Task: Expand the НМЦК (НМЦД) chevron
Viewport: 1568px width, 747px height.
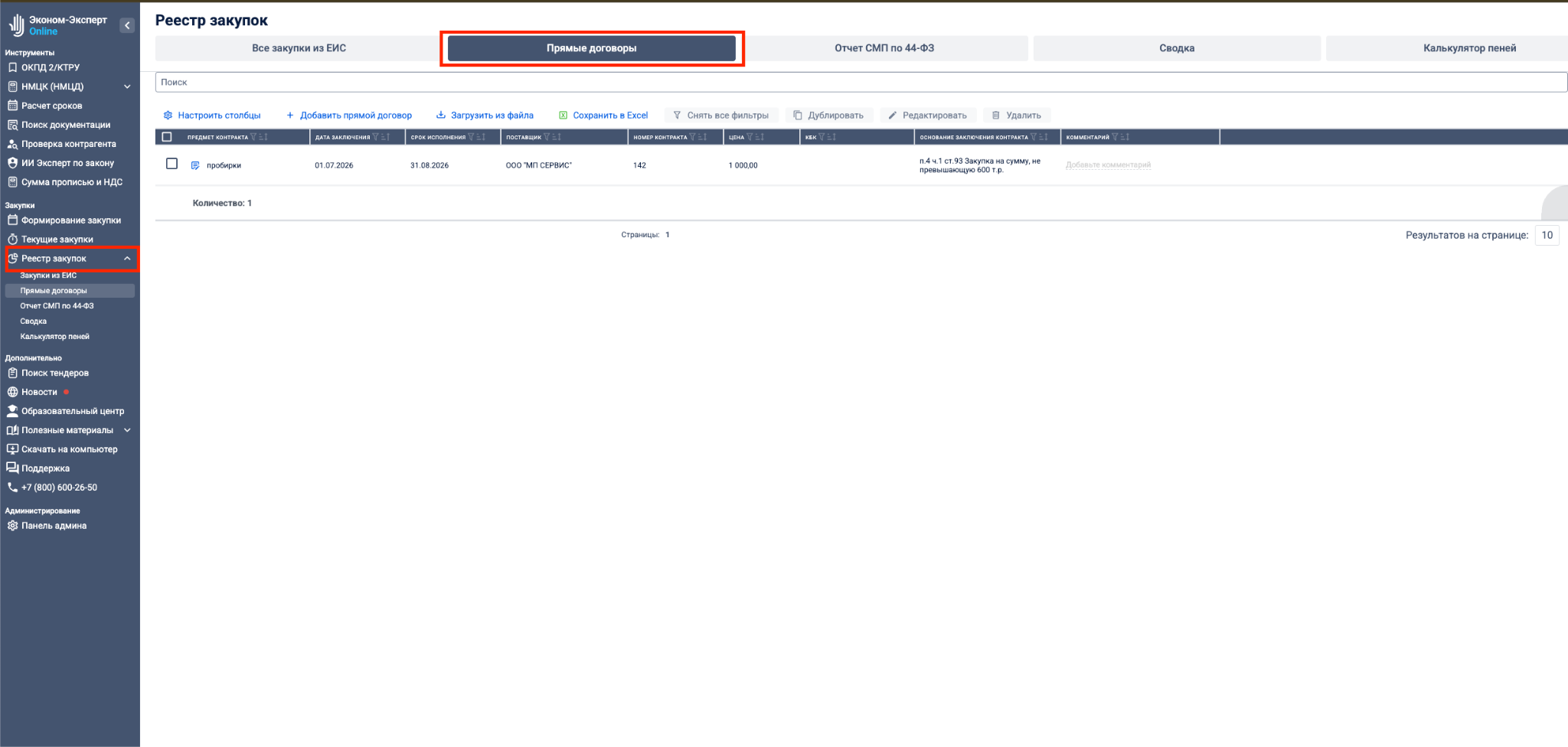Action: (127, 86)
